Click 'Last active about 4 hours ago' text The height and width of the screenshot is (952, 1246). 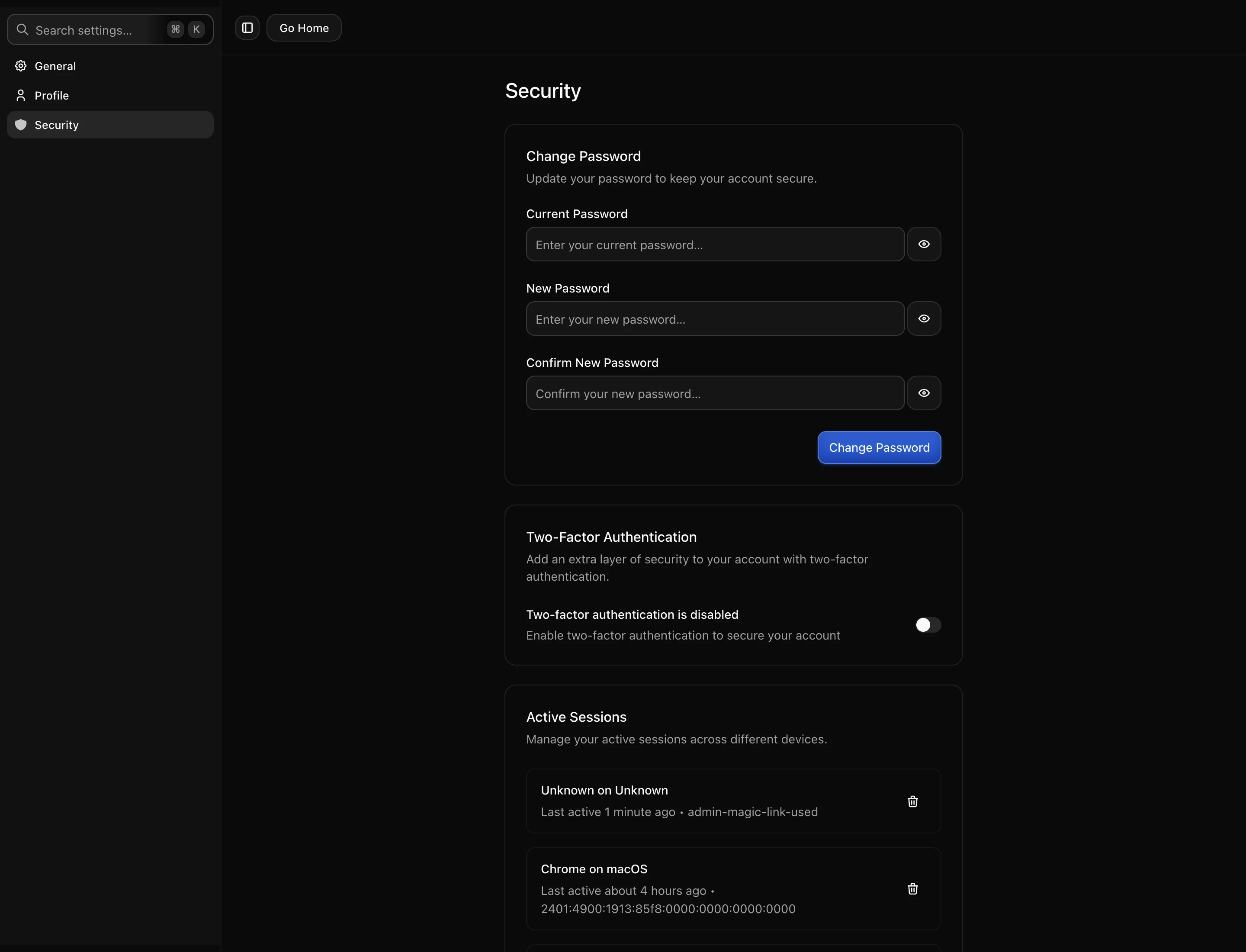(x=623, y=891)
